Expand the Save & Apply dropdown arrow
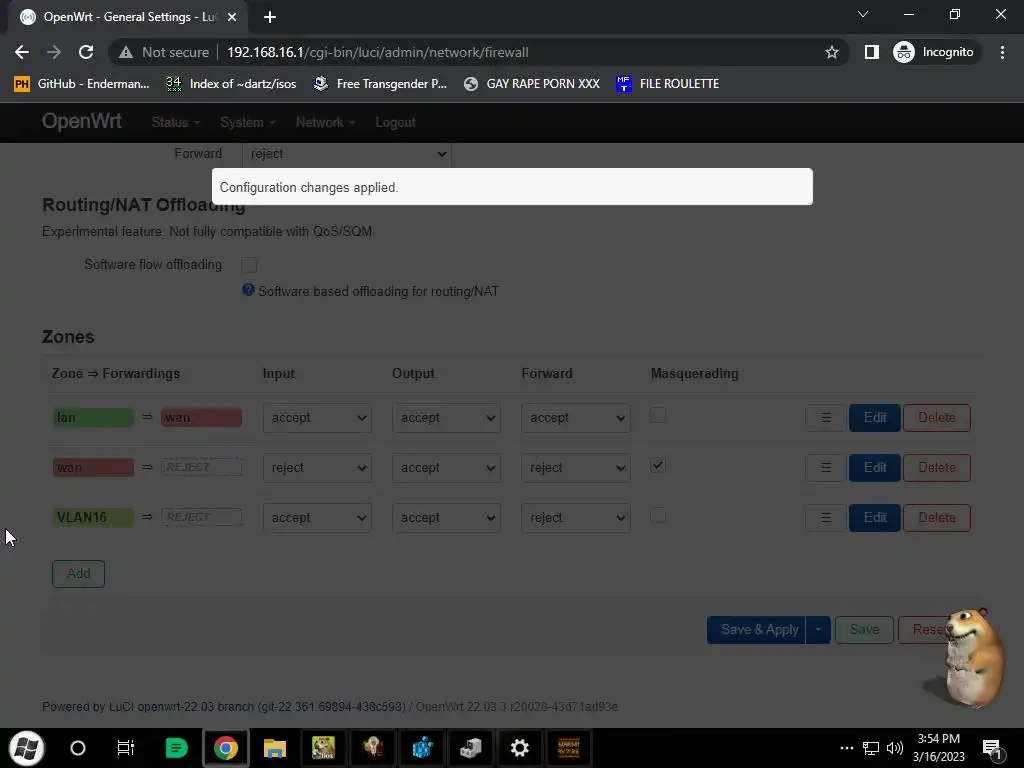This screenshot has width=1024, height=768. coord(818,630)
